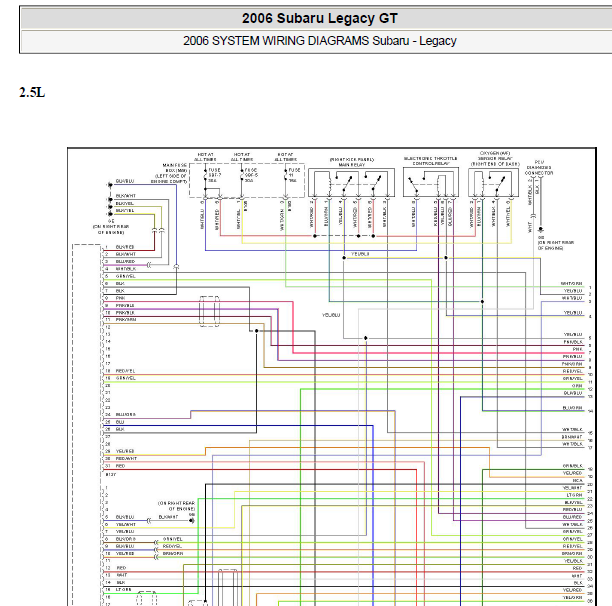Click the "FUSE SBF-5" label
The height and width of the screenshot is (606, 612).
[251, 175]
